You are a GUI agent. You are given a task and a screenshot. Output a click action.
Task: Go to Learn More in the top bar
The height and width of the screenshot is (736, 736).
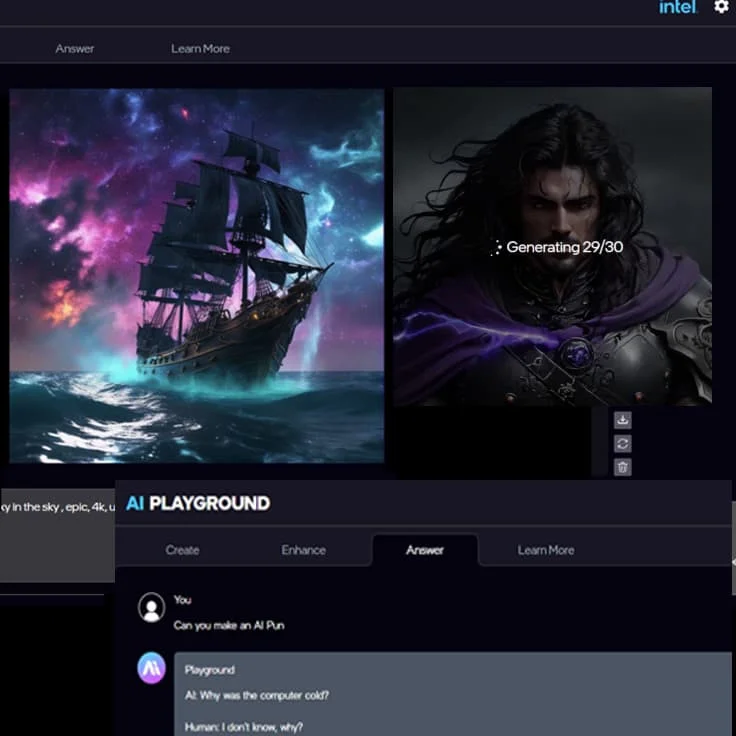[x=200, y=48]
